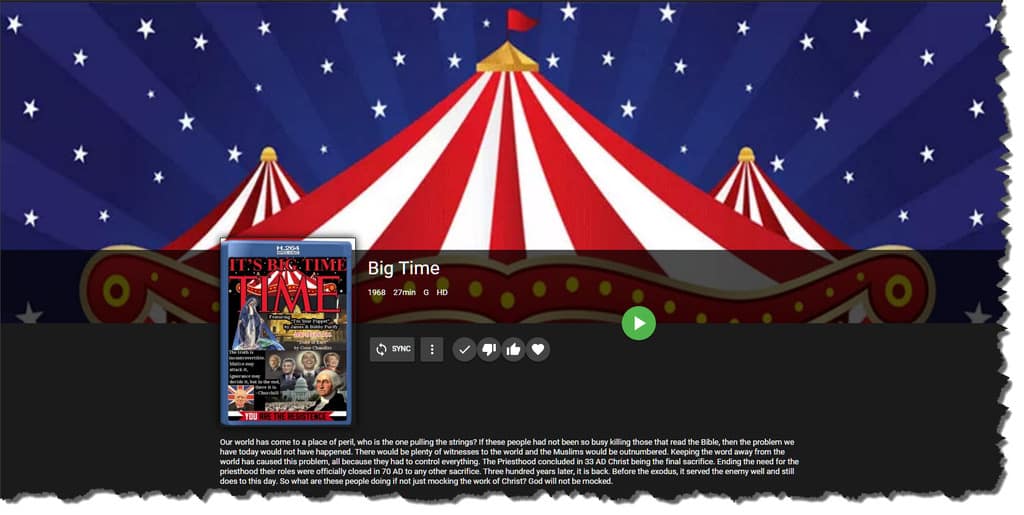
Task: Toggle the thumbs-up like icon
Action: pos(513,349)
